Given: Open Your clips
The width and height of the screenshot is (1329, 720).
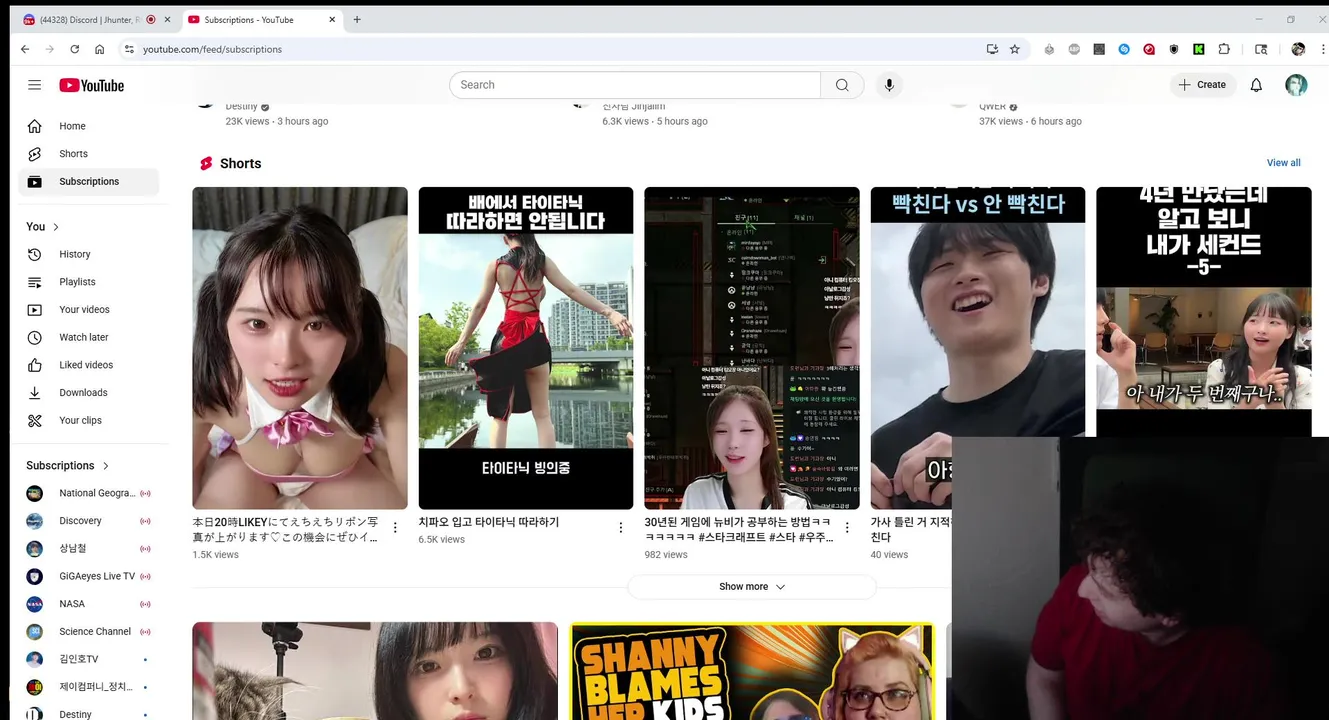Looking at the screenshot, I should [88, 421].
